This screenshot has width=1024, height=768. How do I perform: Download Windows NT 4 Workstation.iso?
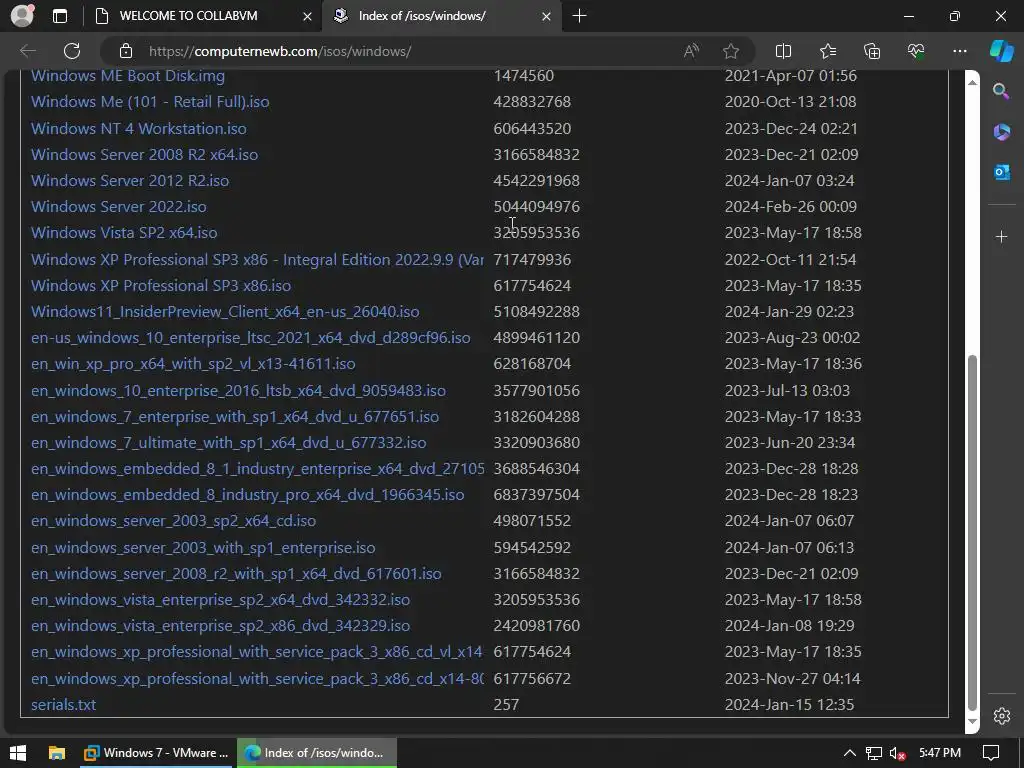point(138,129)
